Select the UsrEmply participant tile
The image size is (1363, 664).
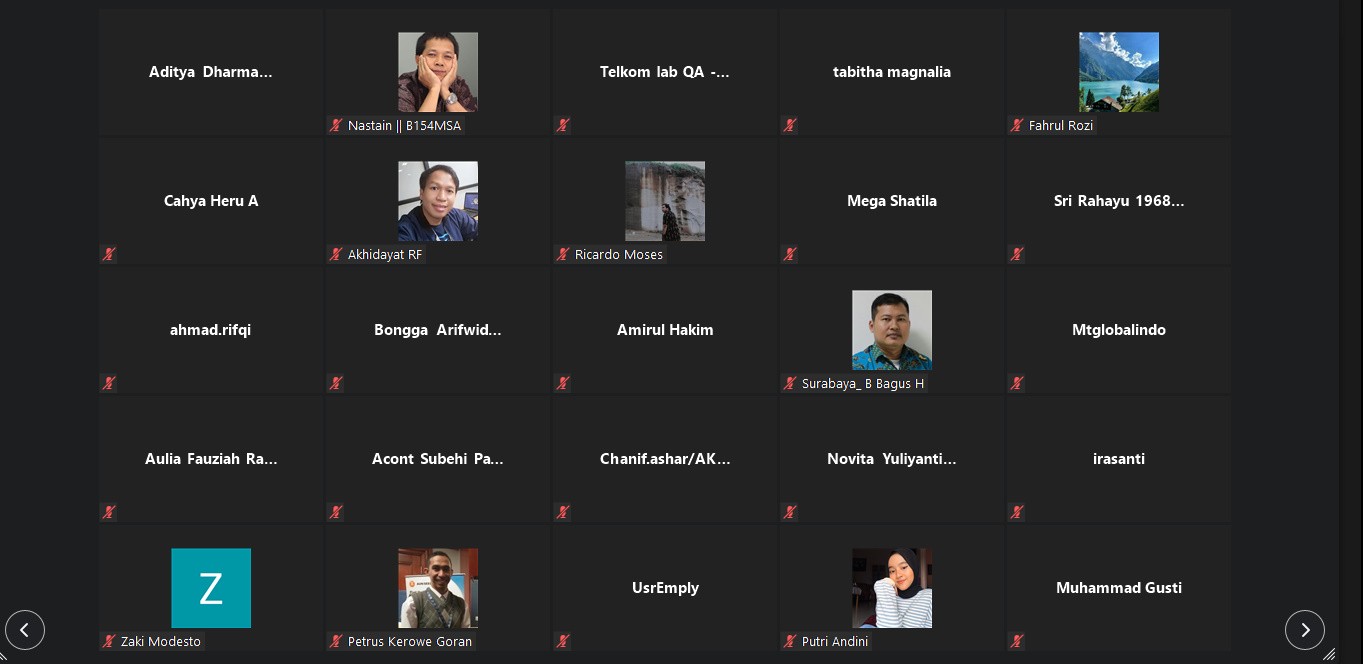(665, 588)
